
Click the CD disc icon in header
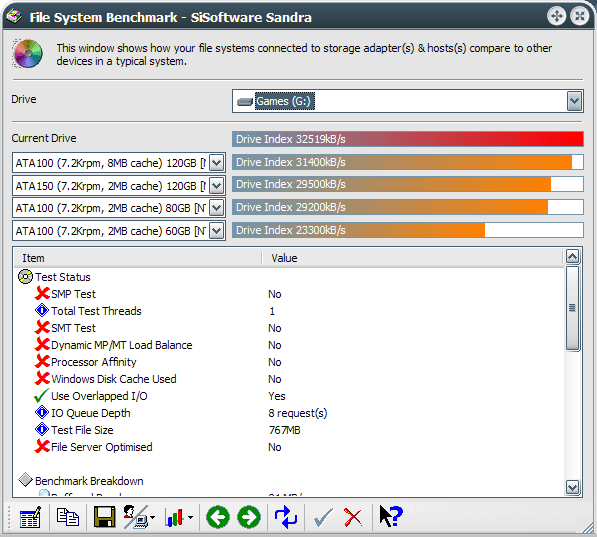27,53
